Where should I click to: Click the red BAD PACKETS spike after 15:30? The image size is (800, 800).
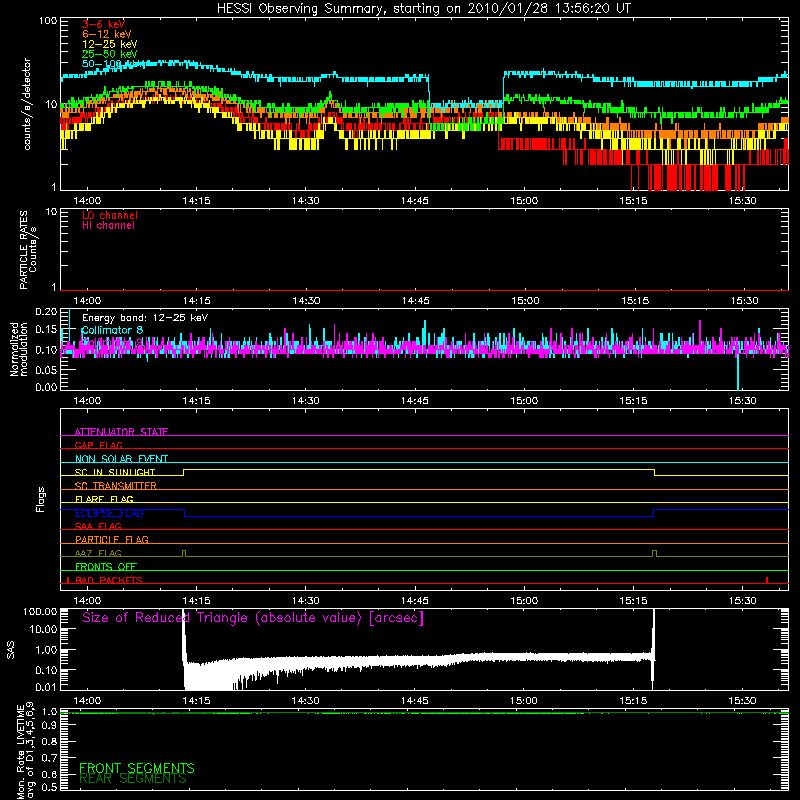click(x=767, y=580)
